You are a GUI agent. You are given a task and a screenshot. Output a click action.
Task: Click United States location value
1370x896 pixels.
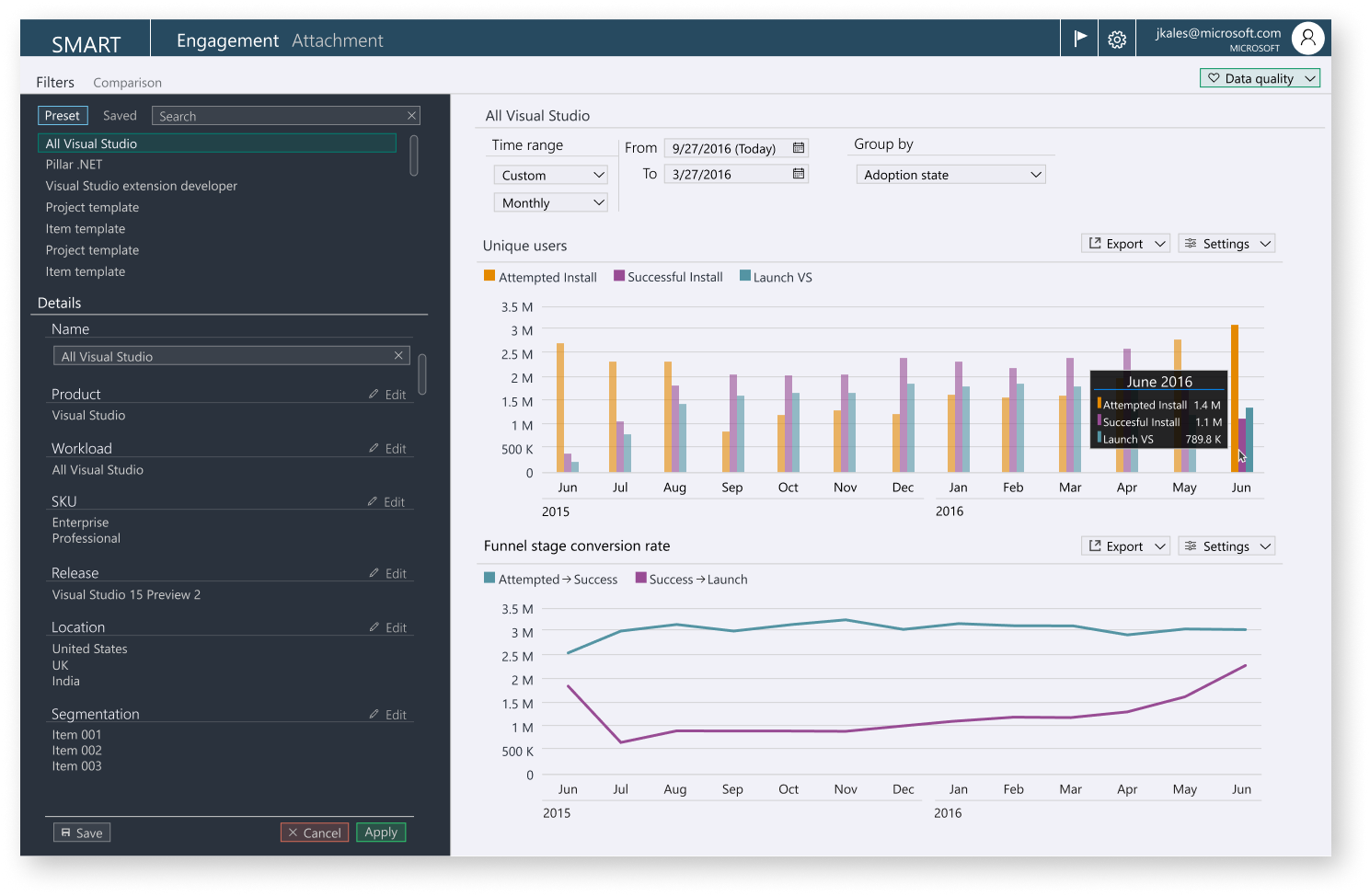coord(90,649)
